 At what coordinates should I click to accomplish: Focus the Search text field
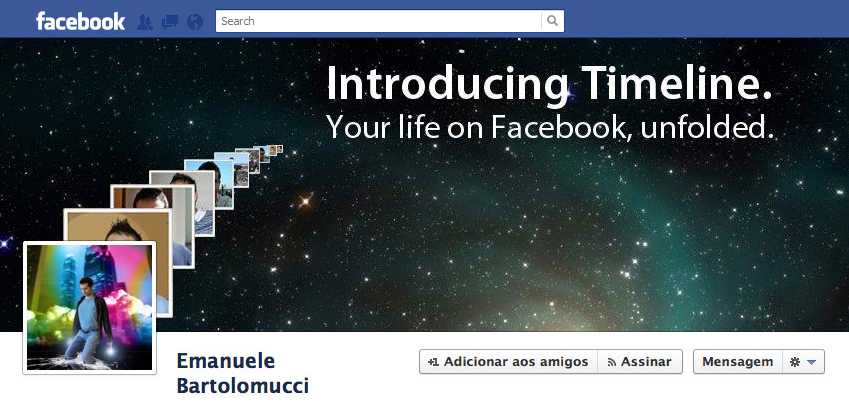click(378, 21)
